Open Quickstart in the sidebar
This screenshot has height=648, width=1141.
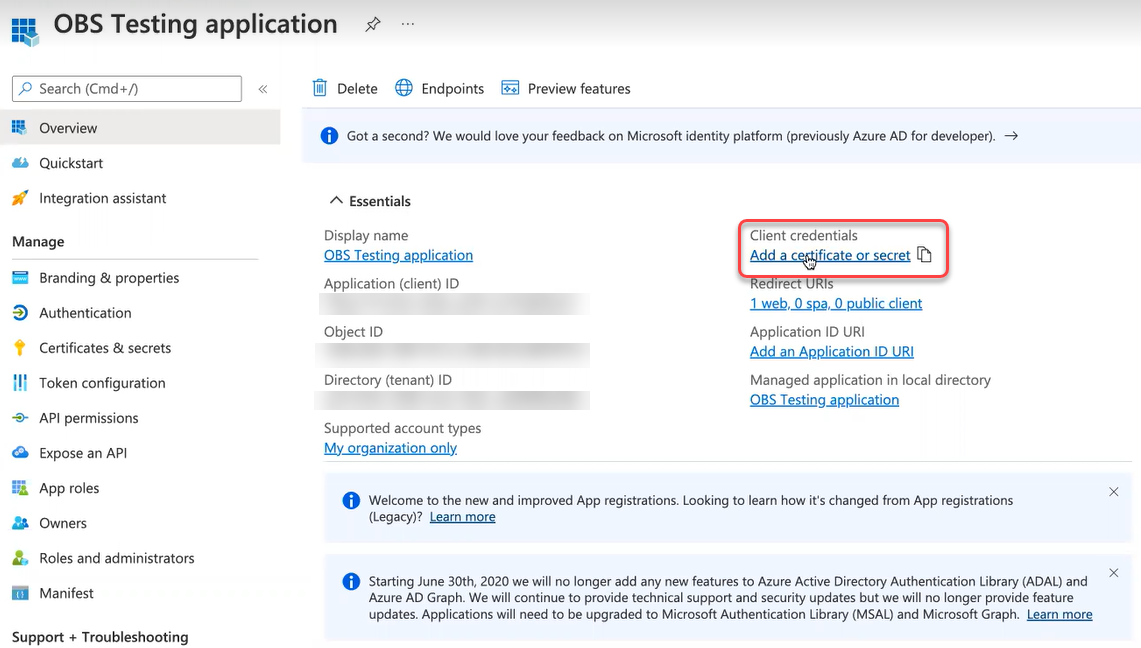click(x=71, y=163)
